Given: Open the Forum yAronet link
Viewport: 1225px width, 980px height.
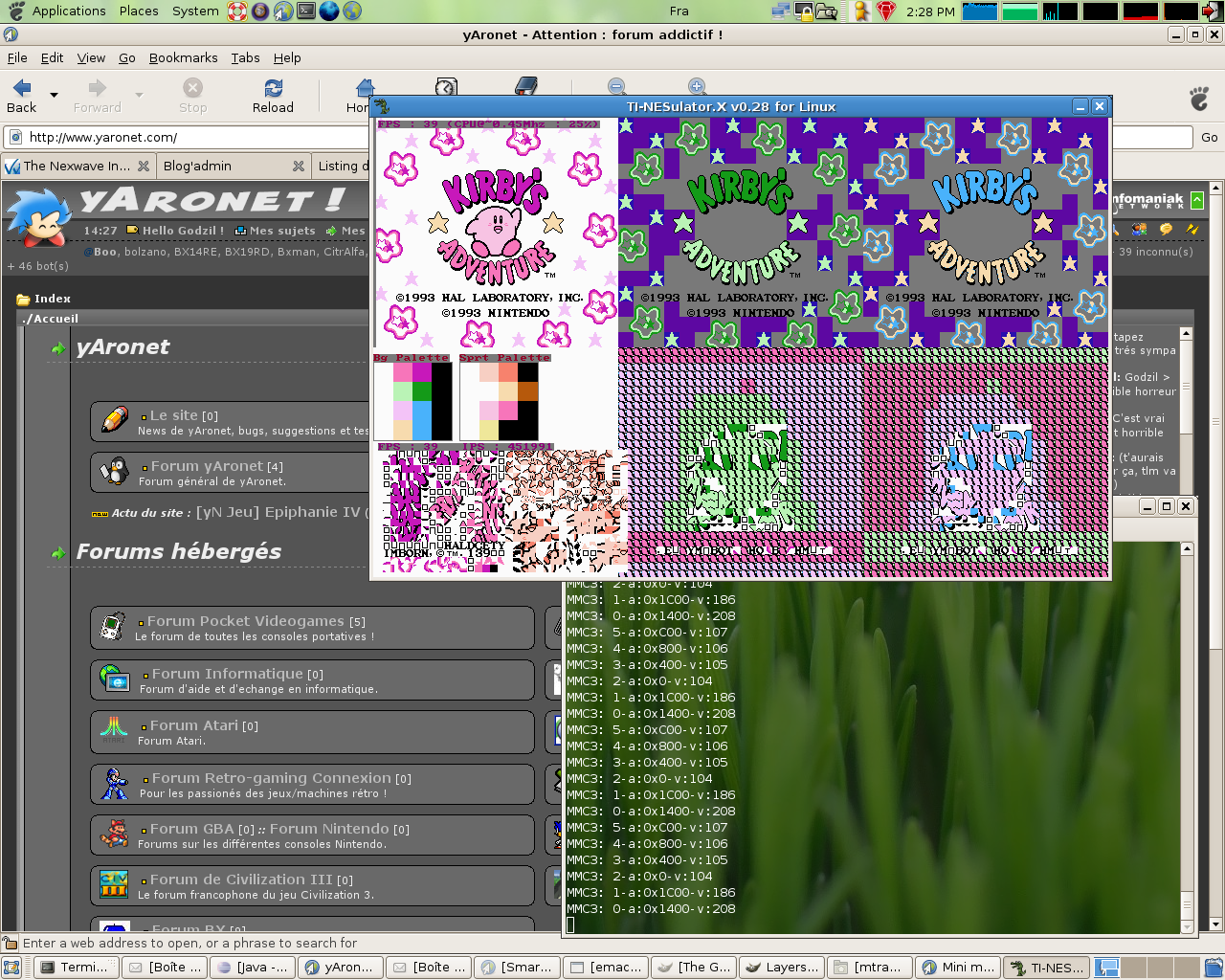Looking at the screenshot, I should (x=207, y=466).
